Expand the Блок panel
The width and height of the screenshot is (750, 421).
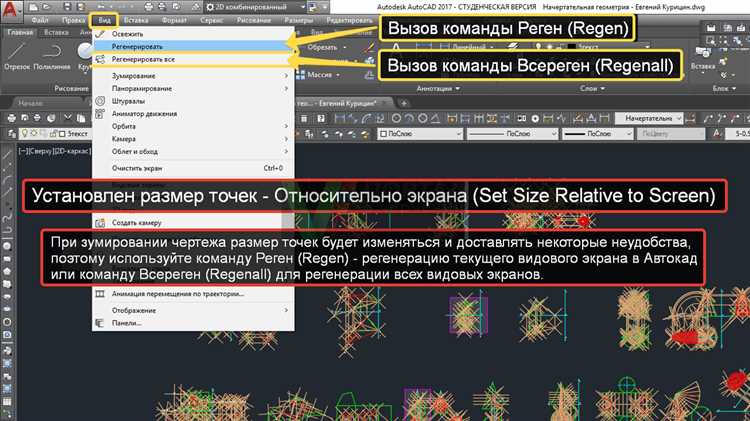click(x=724, y=89)
